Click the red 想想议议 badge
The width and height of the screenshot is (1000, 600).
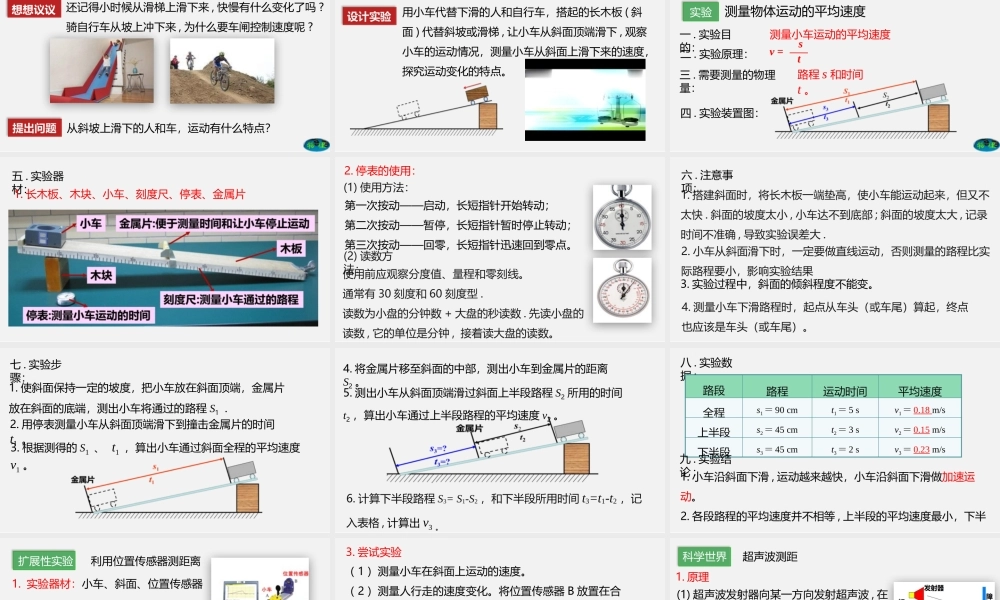(33, 9)
